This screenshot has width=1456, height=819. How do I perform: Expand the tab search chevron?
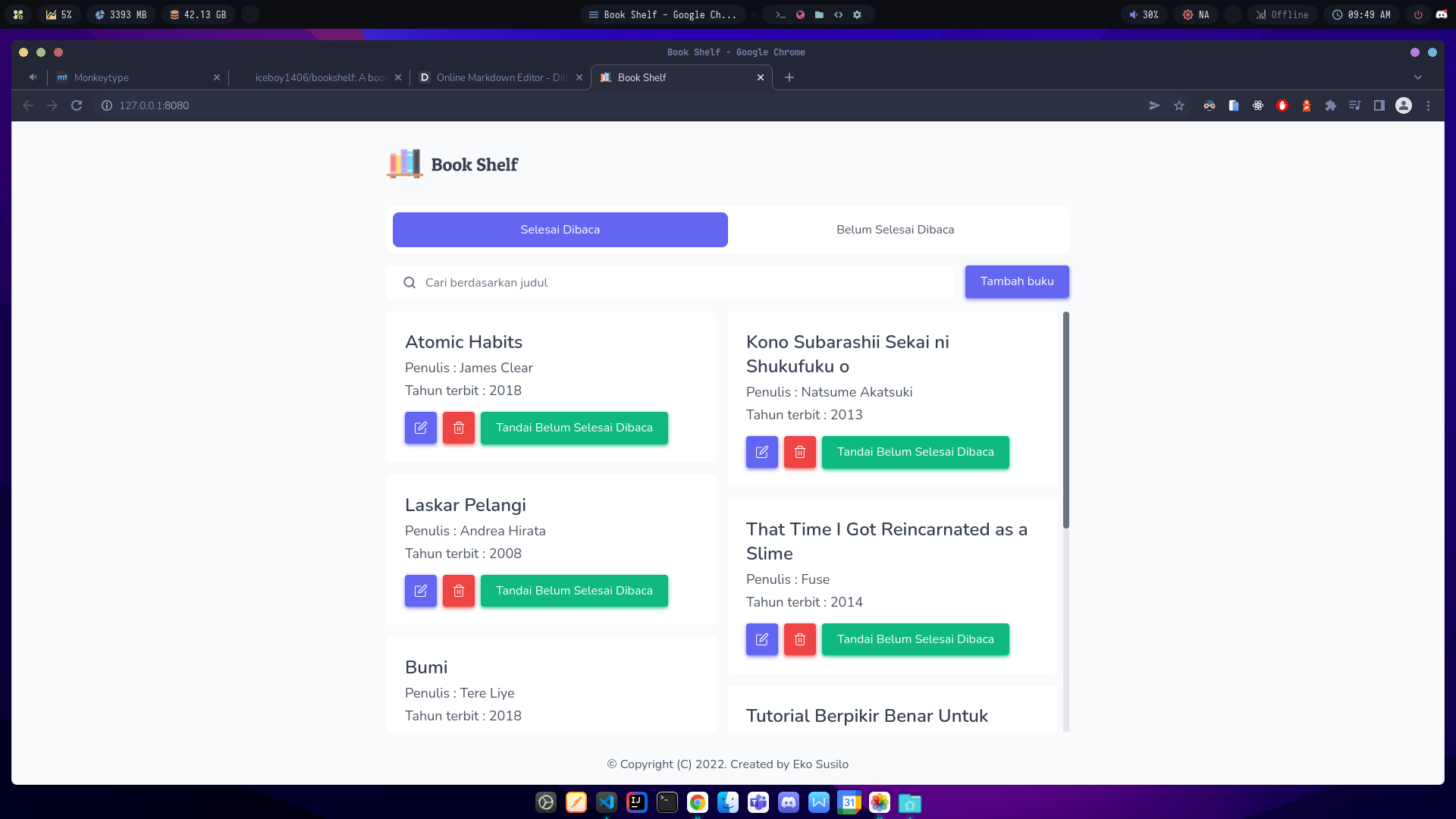tap(1418, 77)
